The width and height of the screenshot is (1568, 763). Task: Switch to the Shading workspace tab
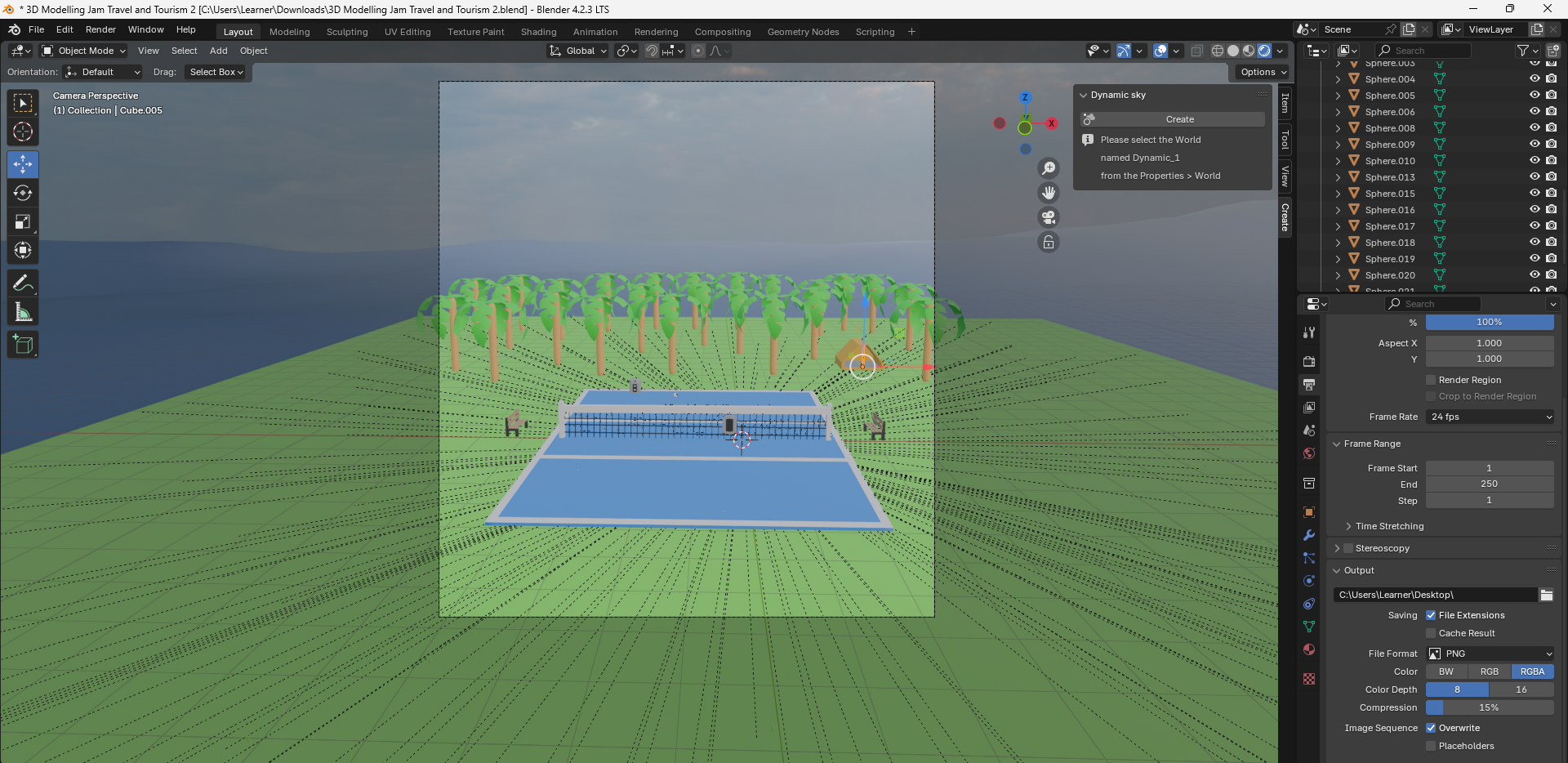click(538, 32)
